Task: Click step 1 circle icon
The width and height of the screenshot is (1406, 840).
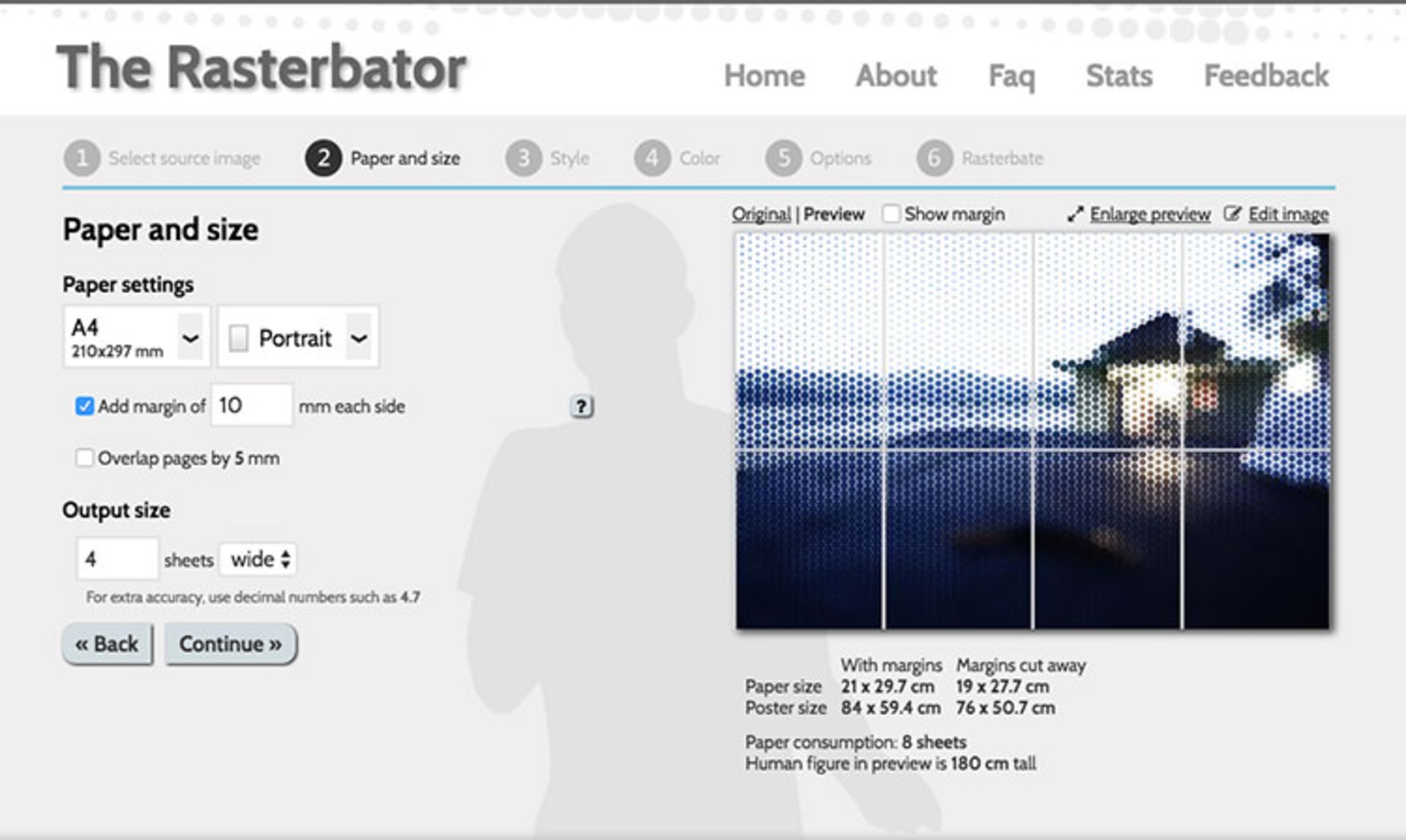Action: coord(82,158)
